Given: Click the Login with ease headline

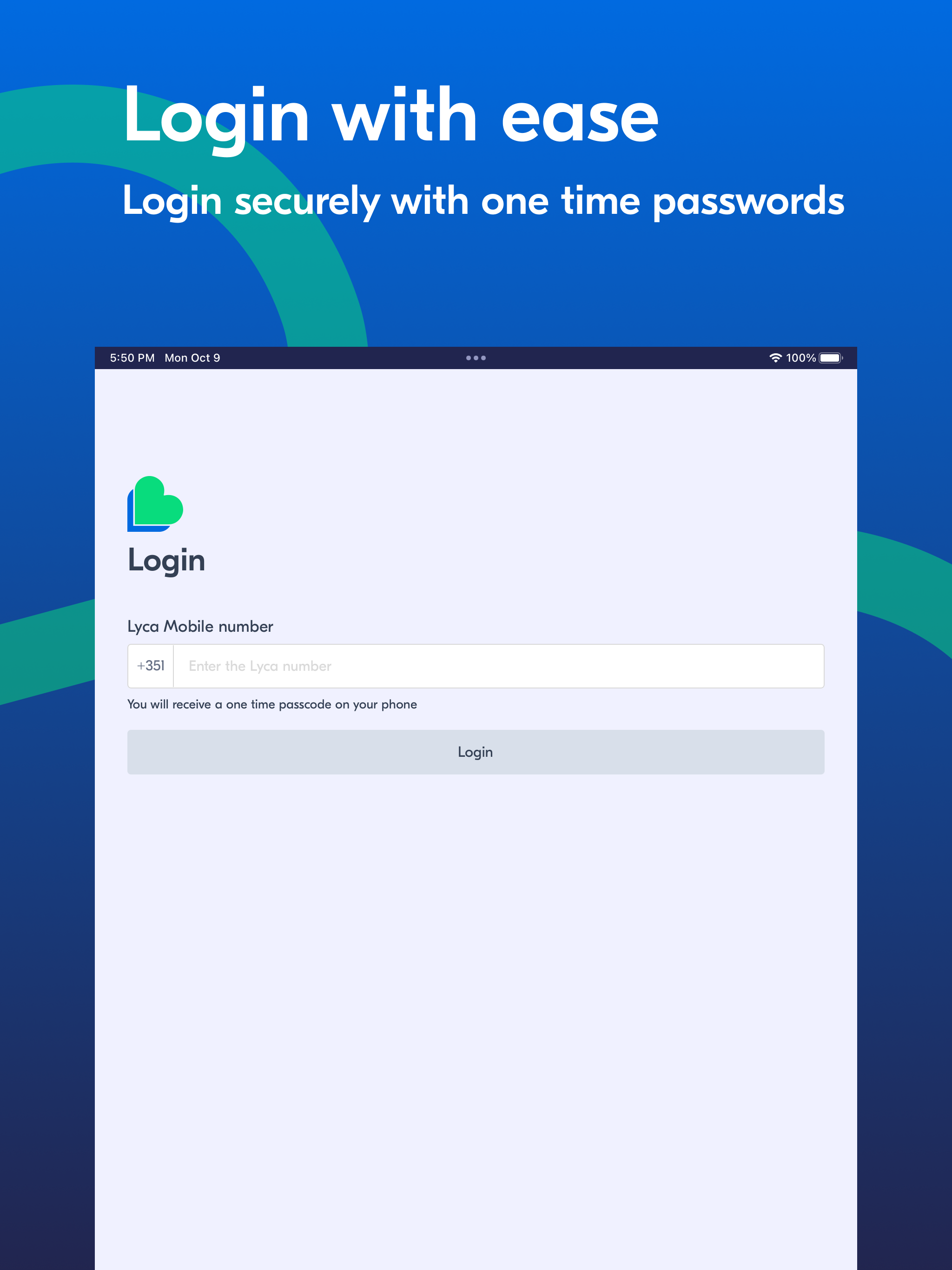Looking at the screenshot, I should (391, 117).
